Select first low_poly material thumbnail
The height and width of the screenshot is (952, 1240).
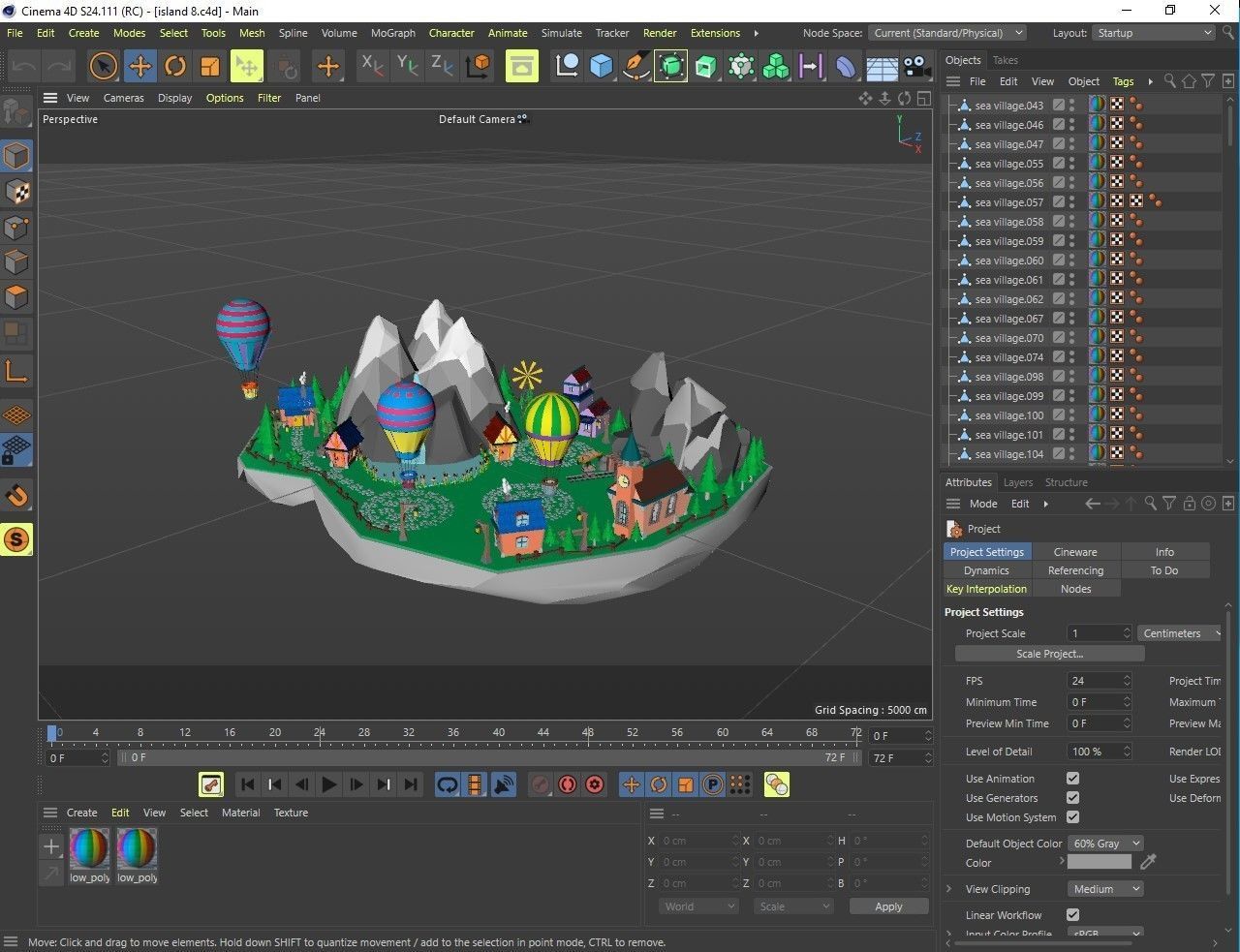click(x=89, y=848)
